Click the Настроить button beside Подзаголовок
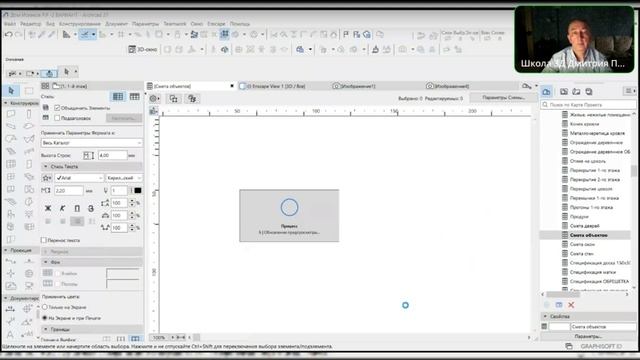The height and width of the screenshot is (360, 640). [124, 118]
